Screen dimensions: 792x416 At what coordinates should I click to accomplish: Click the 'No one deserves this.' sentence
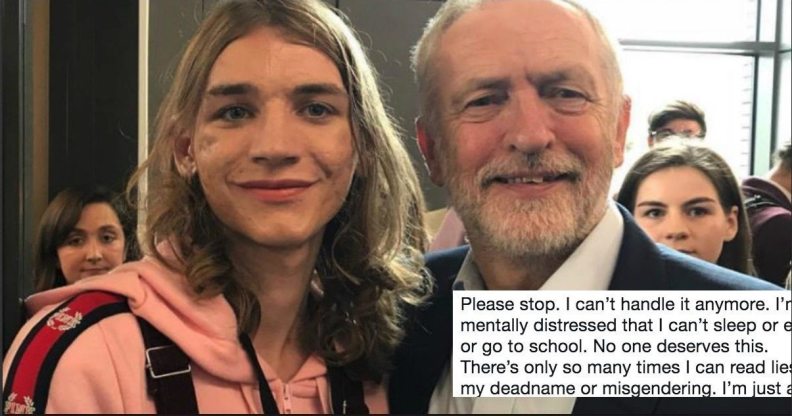click(x=679, y=347)
